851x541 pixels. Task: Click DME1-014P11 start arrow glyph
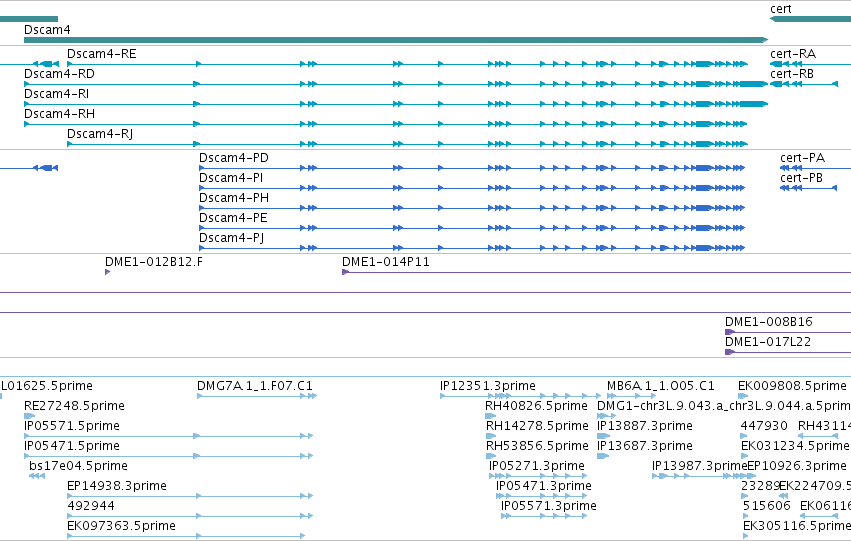click(345, 272)
